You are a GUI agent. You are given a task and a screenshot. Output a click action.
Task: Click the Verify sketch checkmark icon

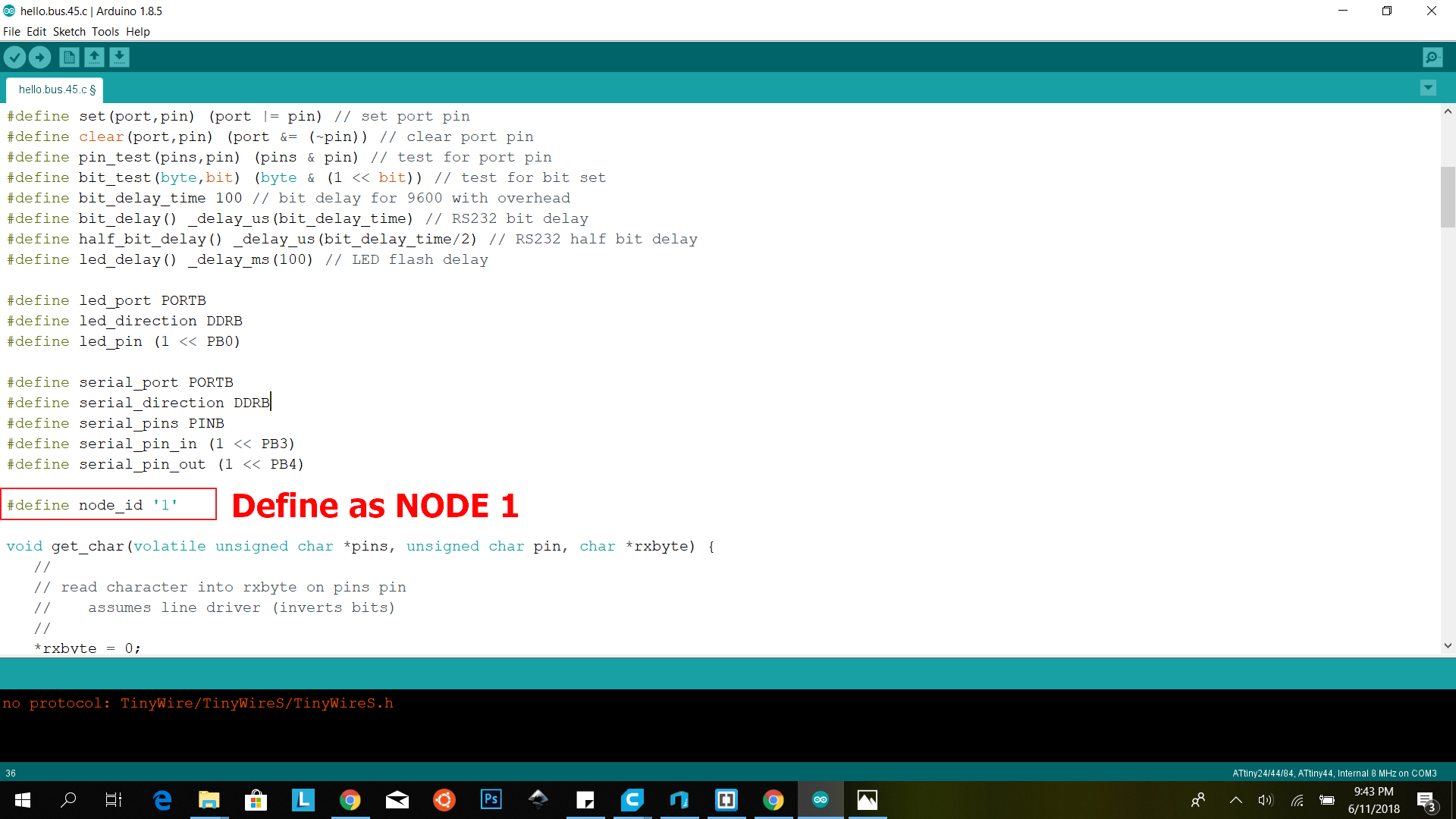coord(14,57)
